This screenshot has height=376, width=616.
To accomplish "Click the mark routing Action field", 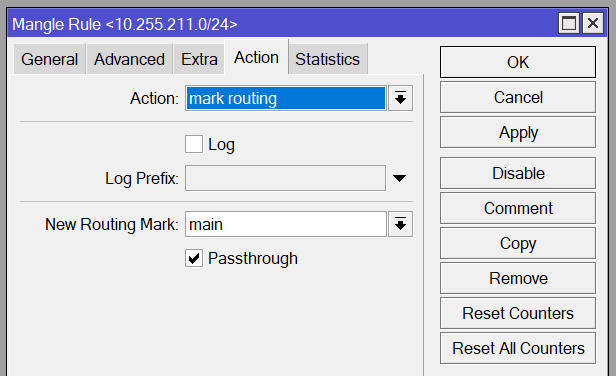I will pyautogui.click(x=286, y=98).
